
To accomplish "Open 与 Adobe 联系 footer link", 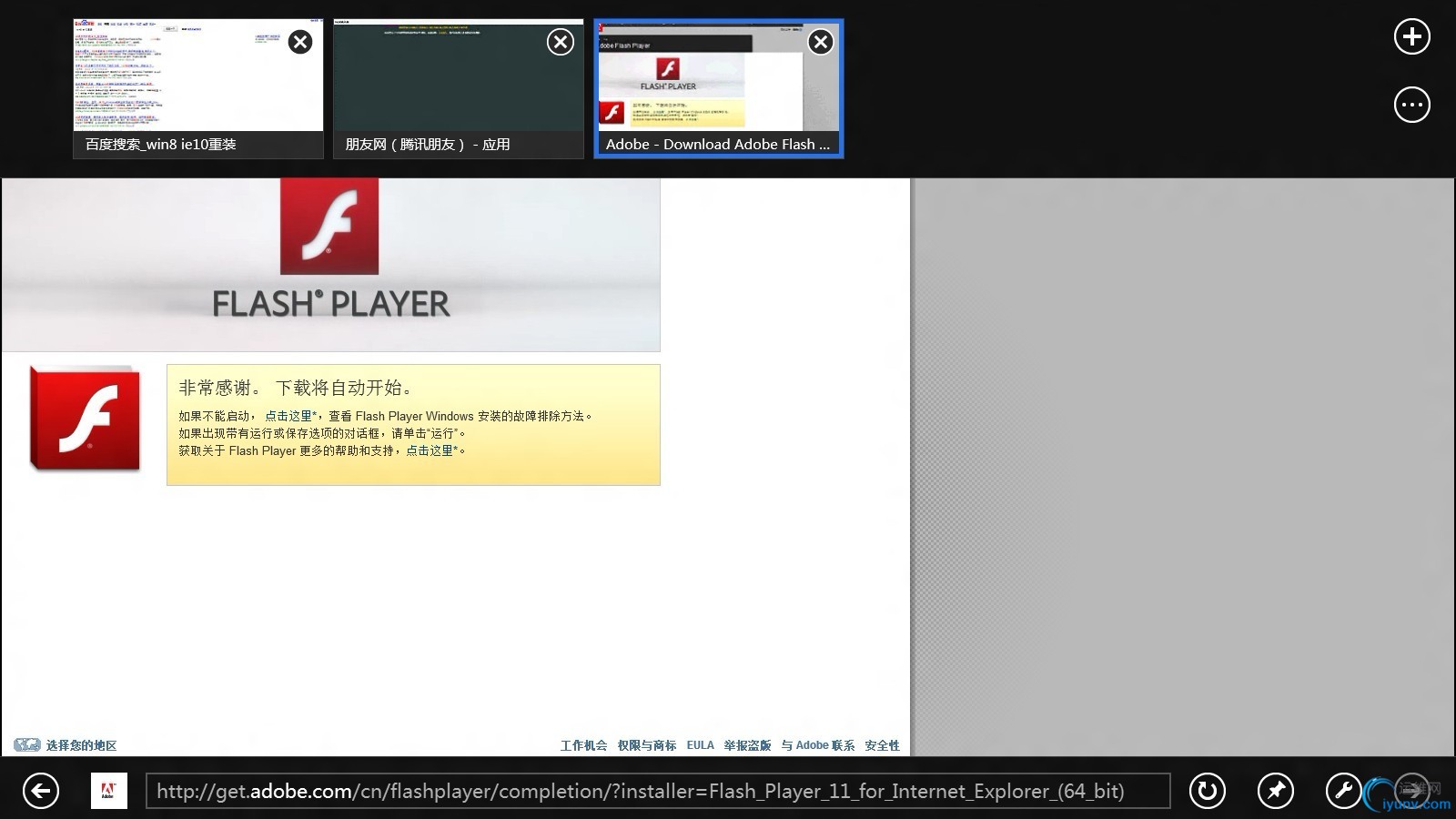I will click(x=818, y=745).
